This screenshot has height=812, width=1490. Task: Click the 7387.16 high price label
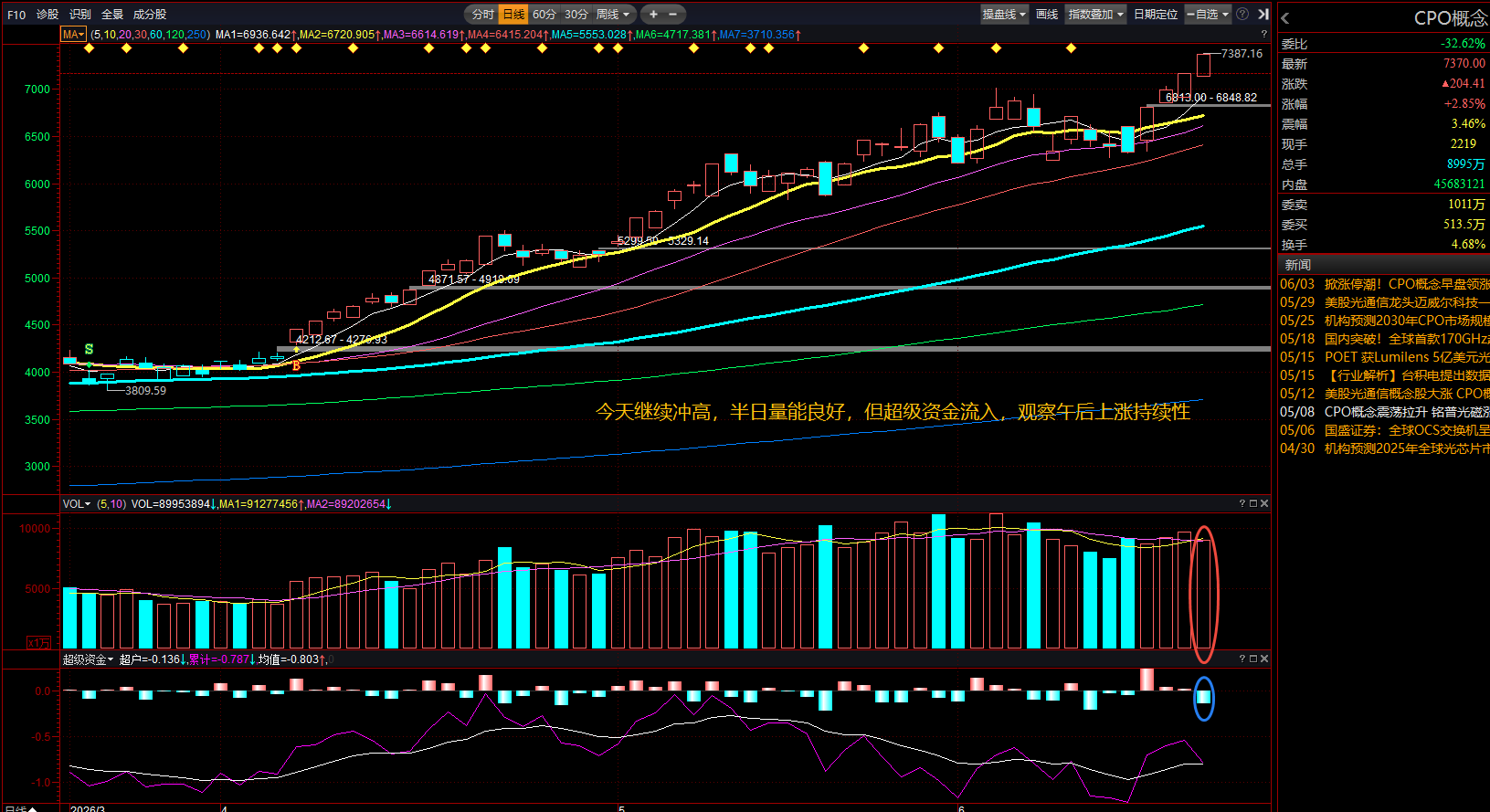coord(1242,53)
